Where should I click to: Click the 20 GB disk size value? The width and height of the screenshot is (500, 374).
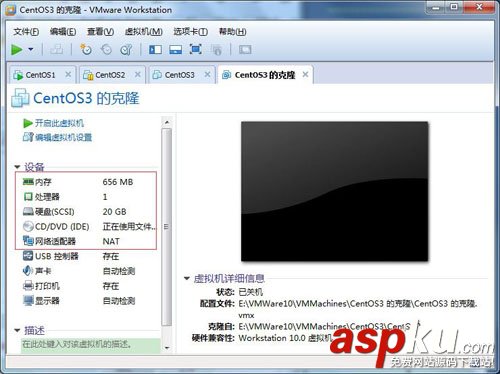[x=114, y=212]
